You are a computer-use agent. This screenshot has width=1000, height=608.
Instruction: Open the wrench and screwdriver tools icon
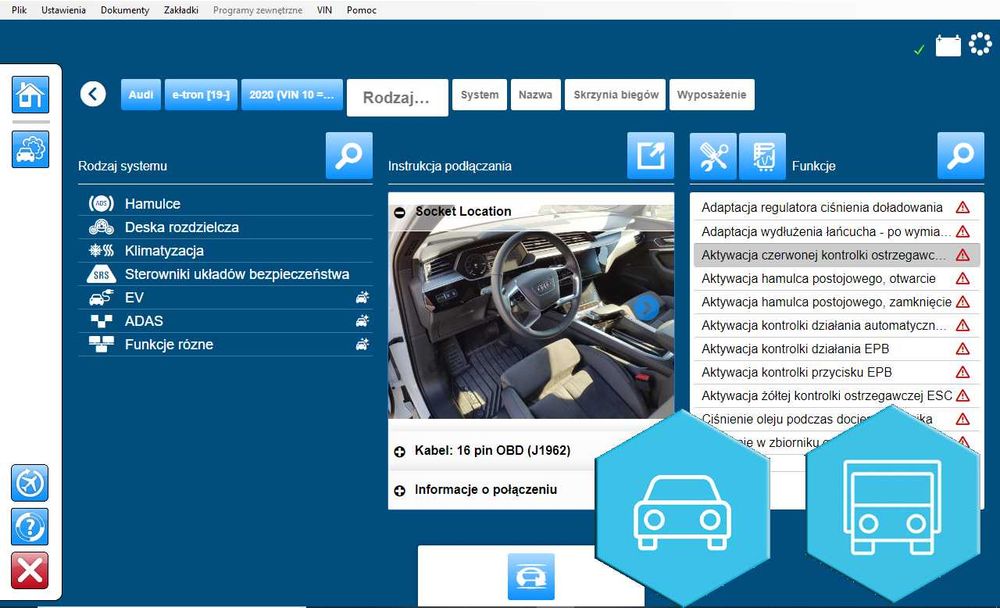point(713,156)
